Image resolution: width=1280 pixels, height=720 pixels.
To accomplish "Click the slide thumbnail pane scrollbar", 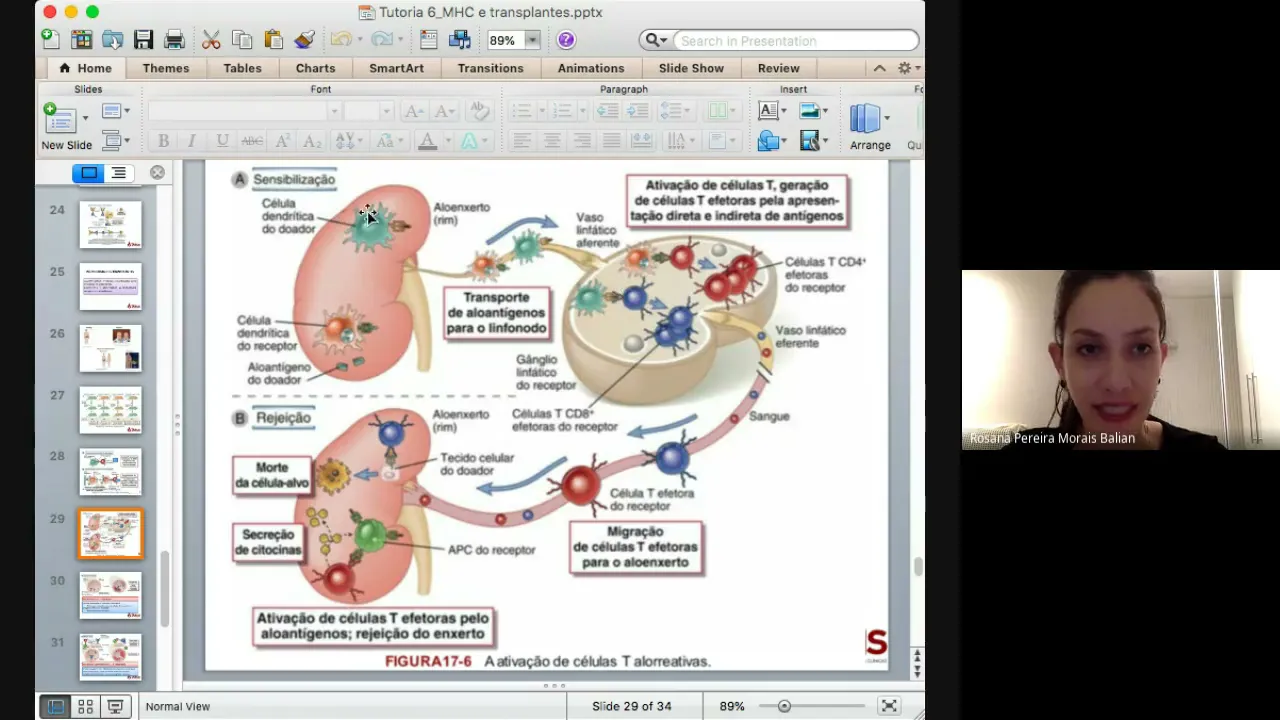I will pos(166,590).
